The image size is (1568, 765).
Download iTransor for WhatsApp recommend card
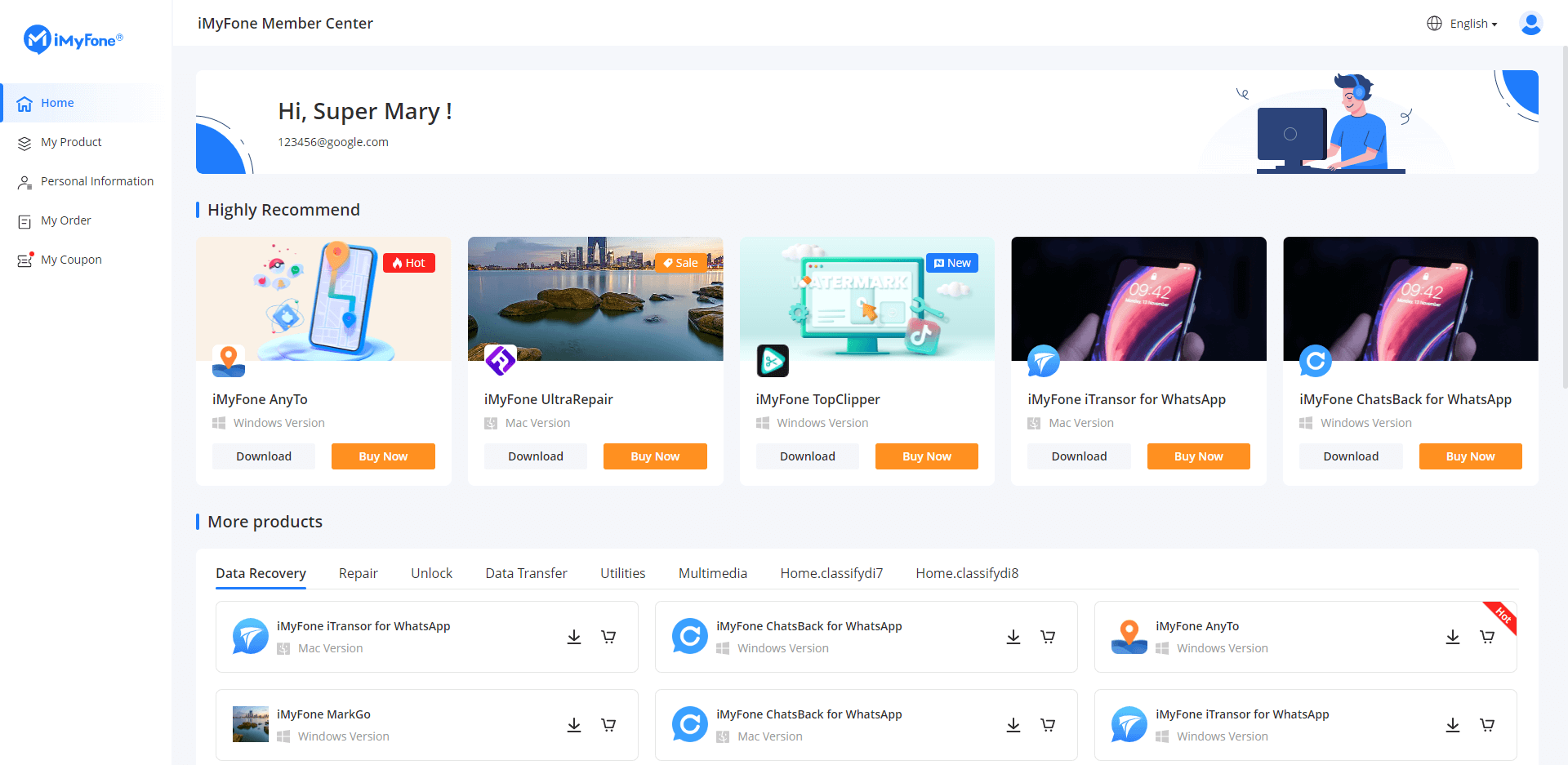point(1079,456)
